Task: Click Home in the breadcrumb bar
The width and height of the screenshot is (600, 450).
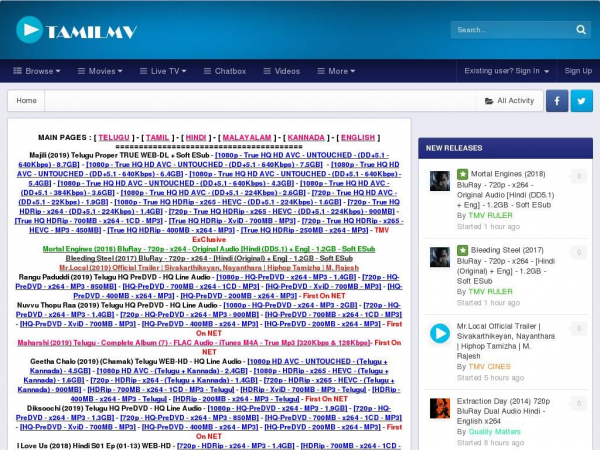Action: coord(27,101)
